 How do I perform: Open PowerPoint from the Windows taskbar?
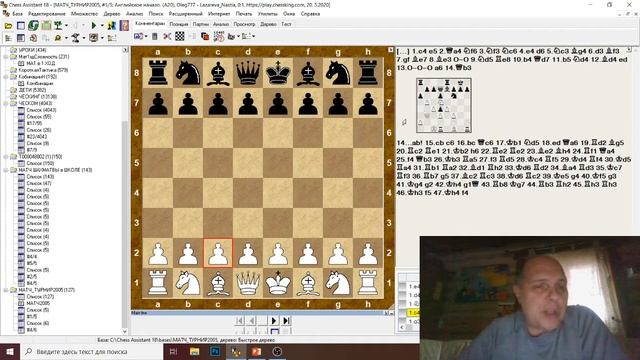click(x=256, y=351)
